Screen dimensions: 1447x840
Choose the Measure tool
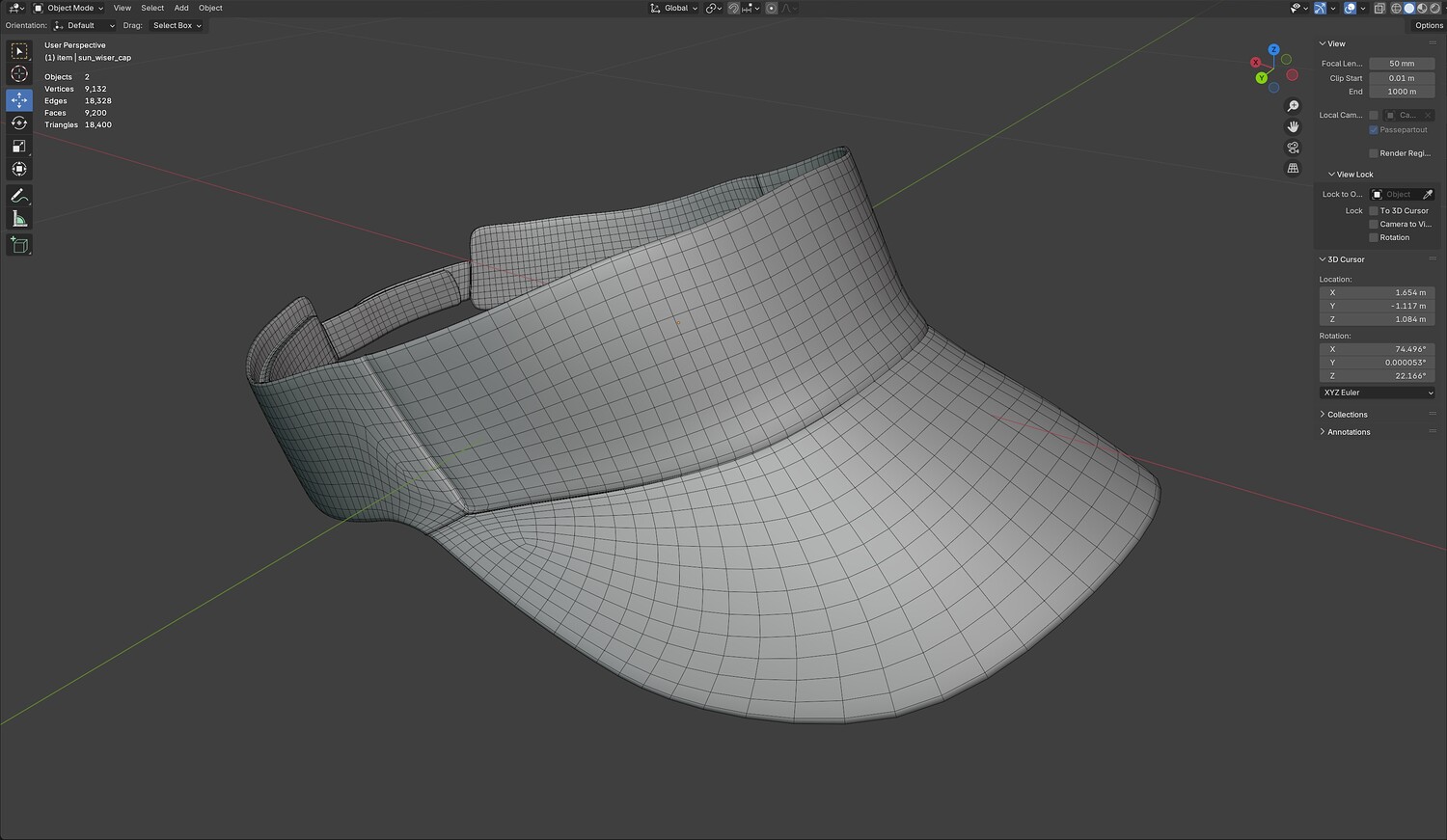(19, 219)
